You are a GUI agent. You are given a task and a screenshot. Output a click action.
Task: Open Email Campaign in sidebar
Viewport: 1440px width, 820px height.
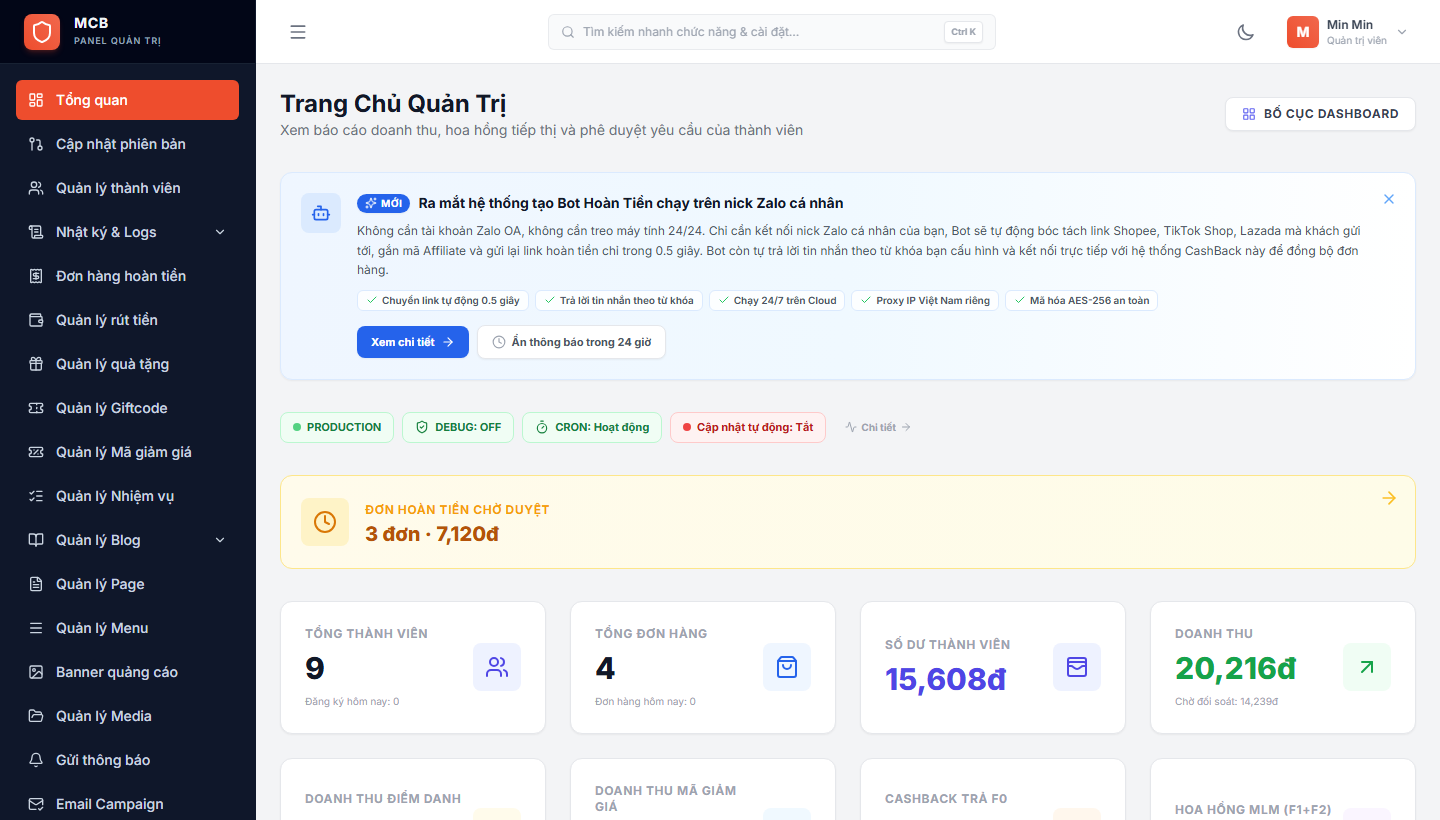coord(128,804)
